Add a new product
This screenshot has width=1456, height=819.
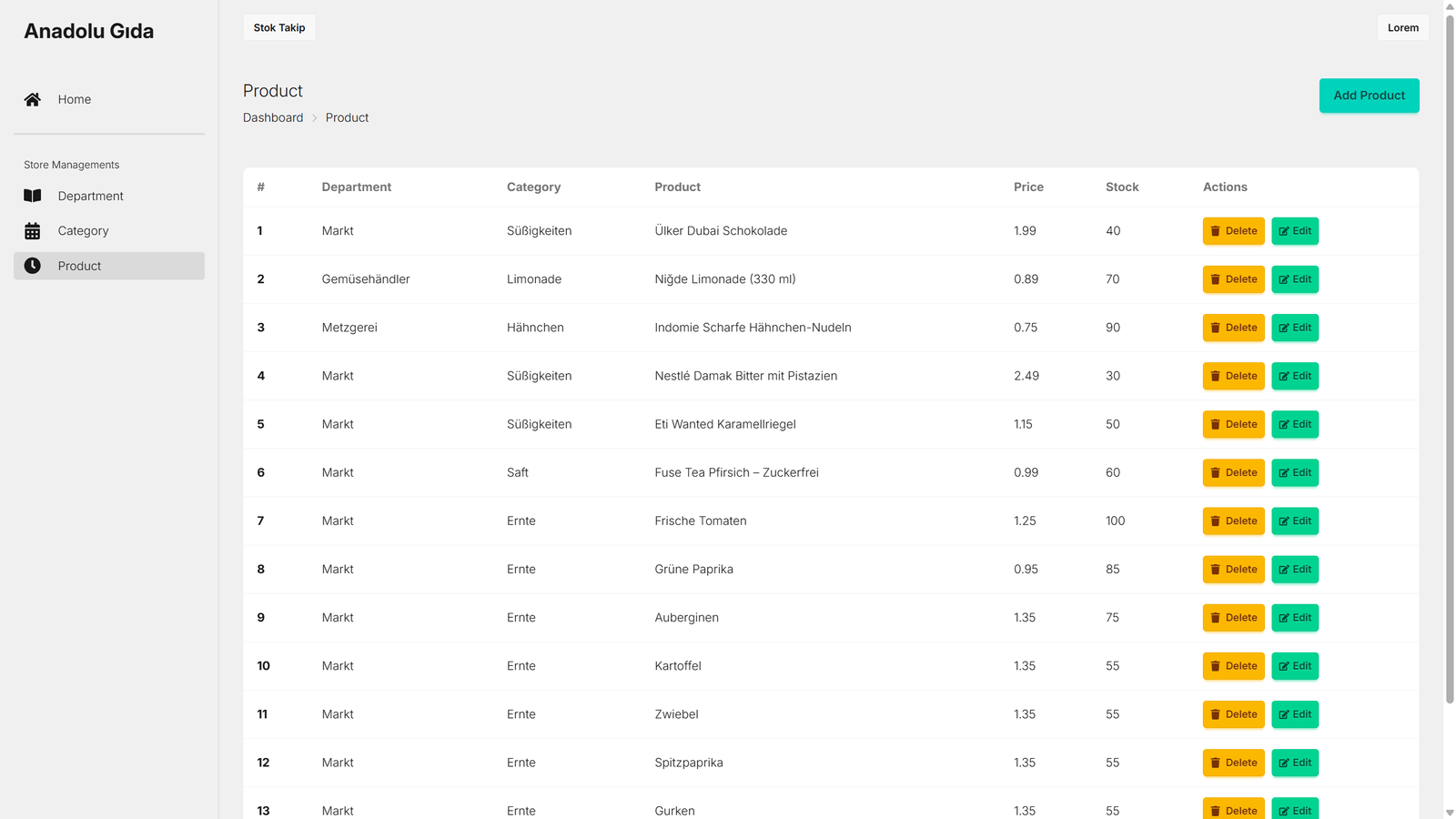point(1369,96)
